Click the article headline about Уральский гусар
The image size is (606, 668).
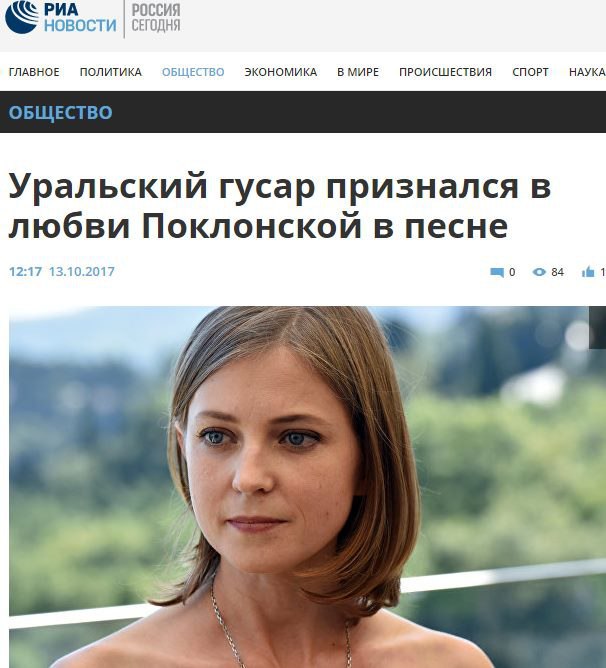pyautogui.click(x=280, y=206)
